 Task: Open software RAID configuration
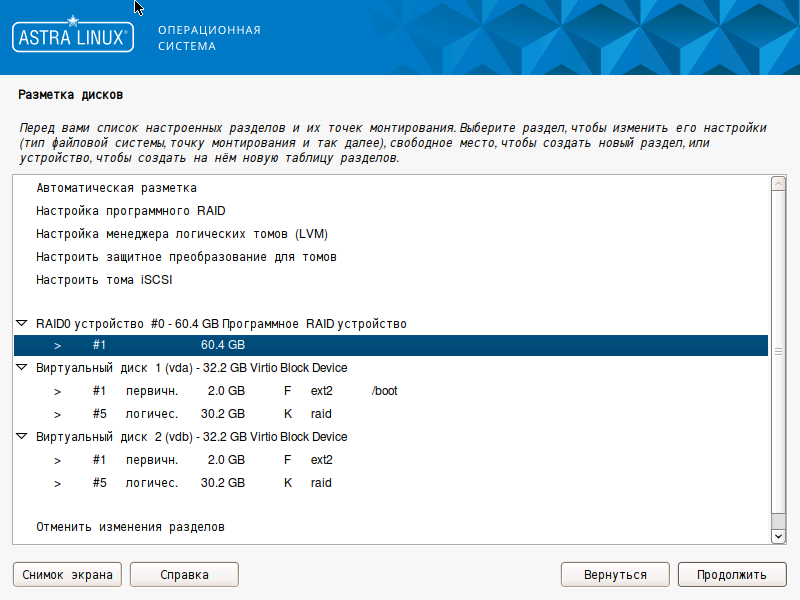coord(130,211)
